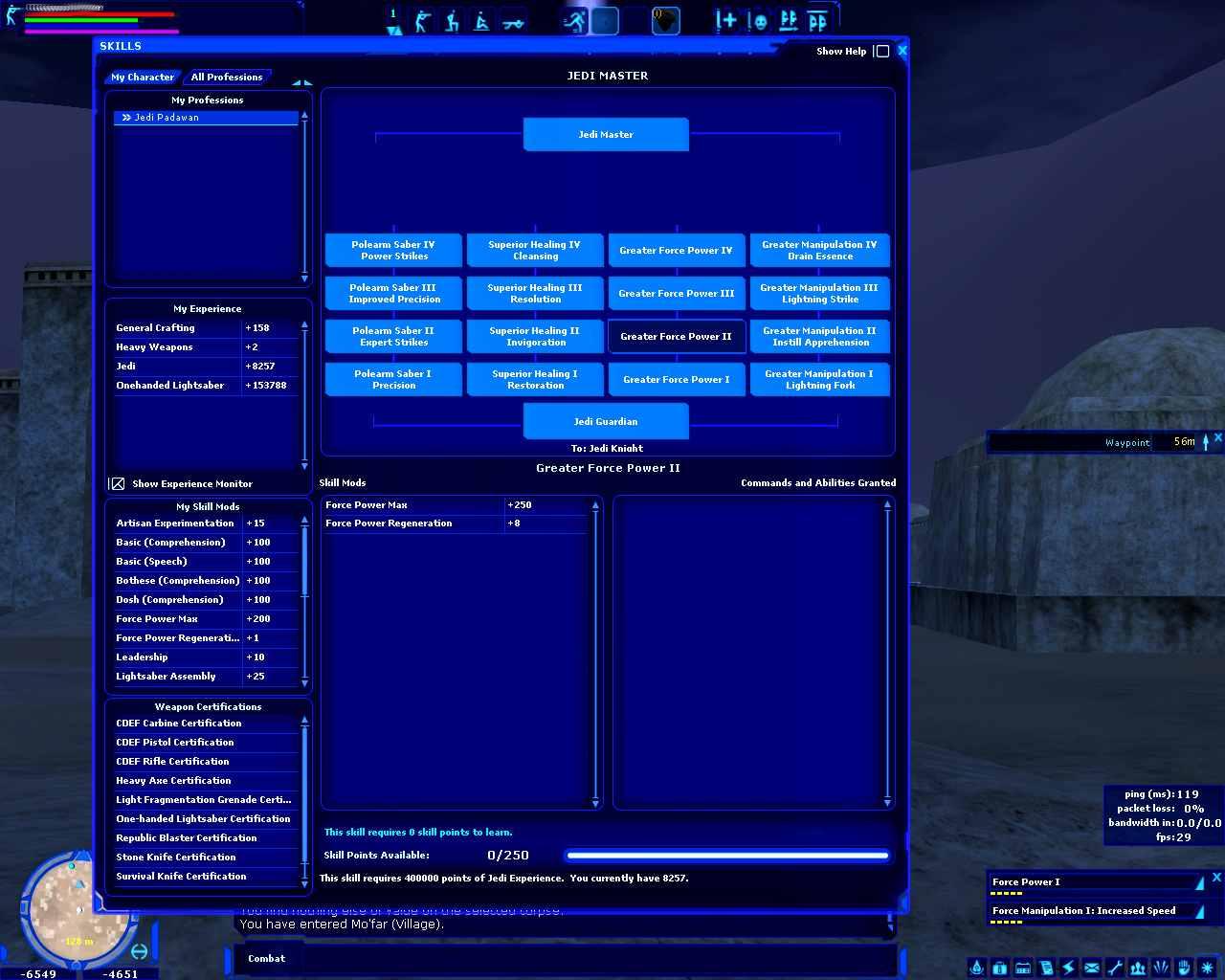Expand Force Power I buff timer
The image size is (1225, 980).
tap(1199, 882)
